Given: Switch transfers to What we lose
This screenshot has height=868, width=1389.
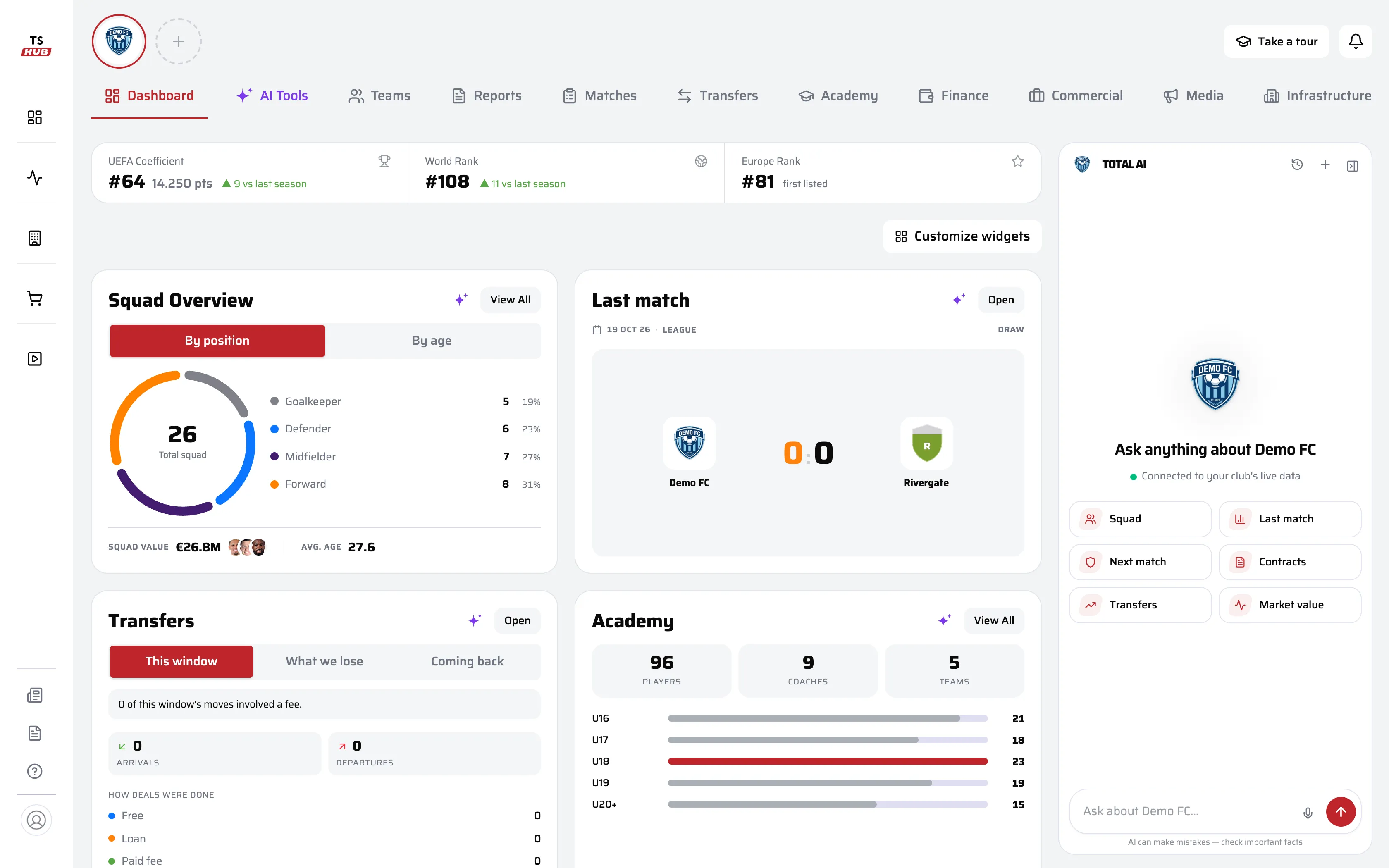Looking at the screenshot, I should click(x=324, y=661).
